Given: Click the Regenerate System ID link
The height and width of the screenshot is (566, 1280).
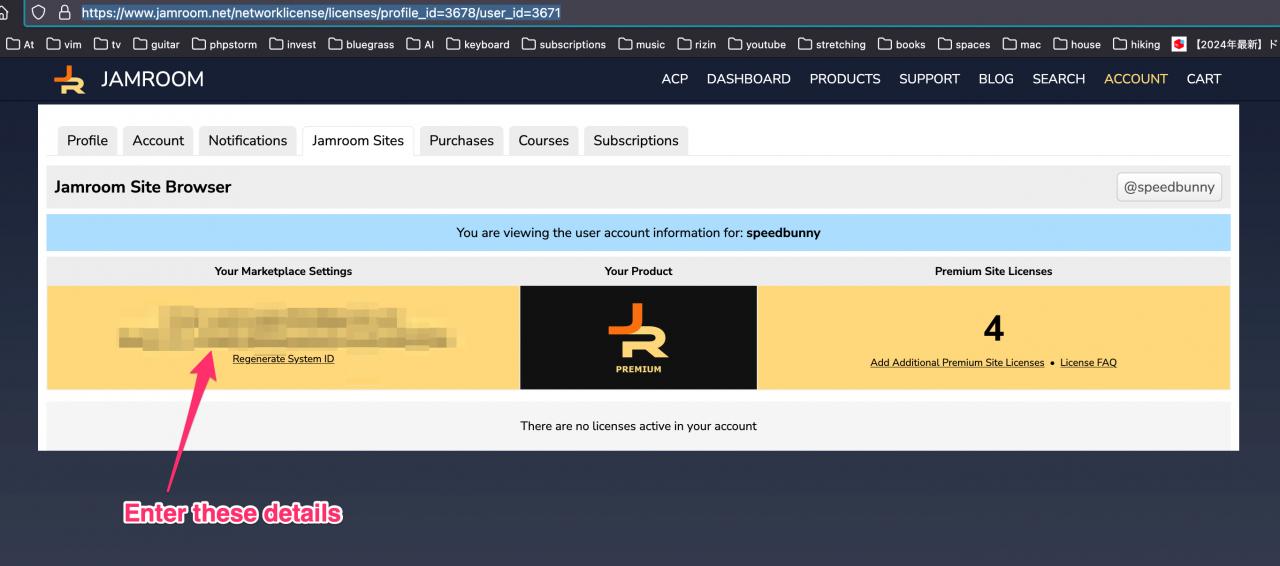Looking at the screenshot, I should tap(283, 359).
